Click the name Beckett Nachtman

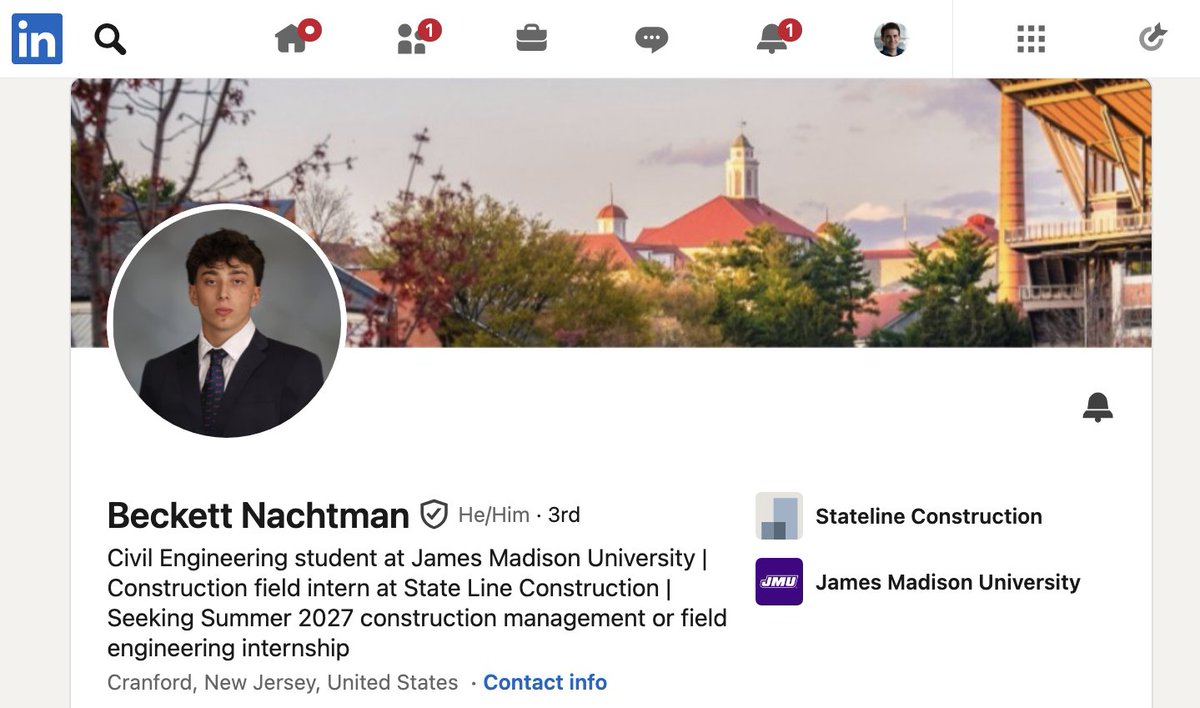[258, 516]
